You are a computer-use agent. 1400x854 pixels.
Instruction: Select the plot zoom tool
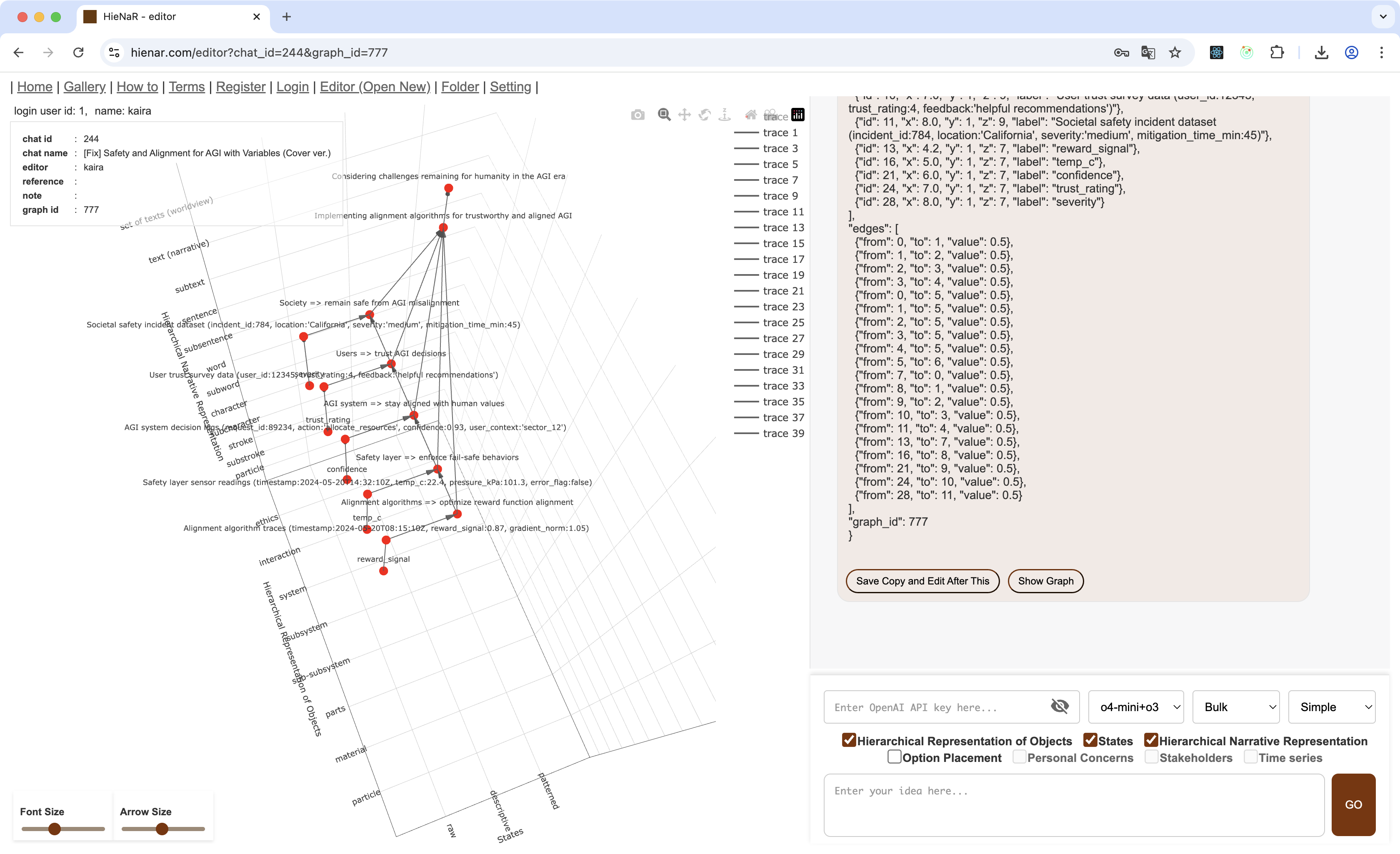(x=664, y=115)
